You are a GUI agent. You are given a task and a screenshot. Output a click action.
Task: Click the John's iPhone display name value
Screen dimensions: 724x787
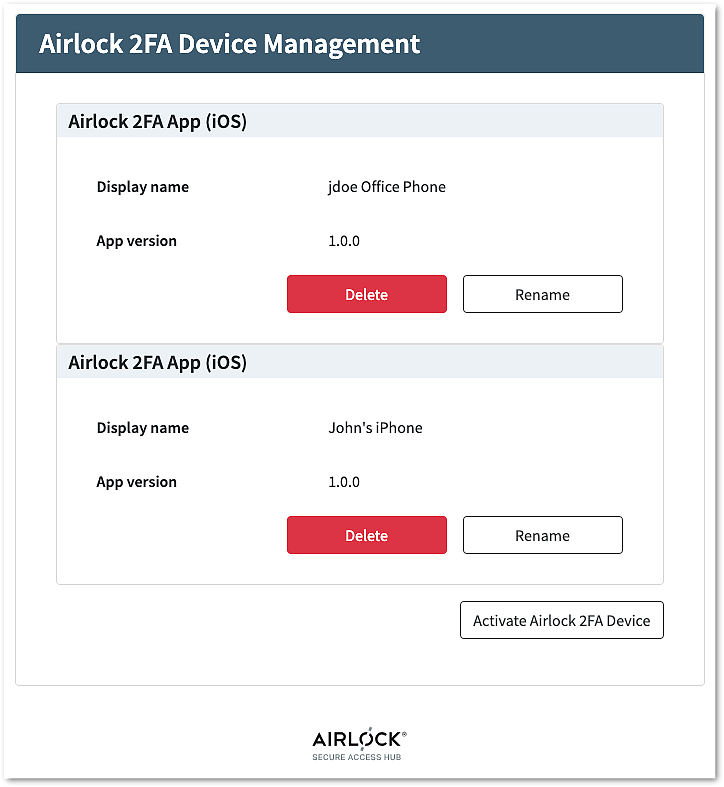pos(375,428)
